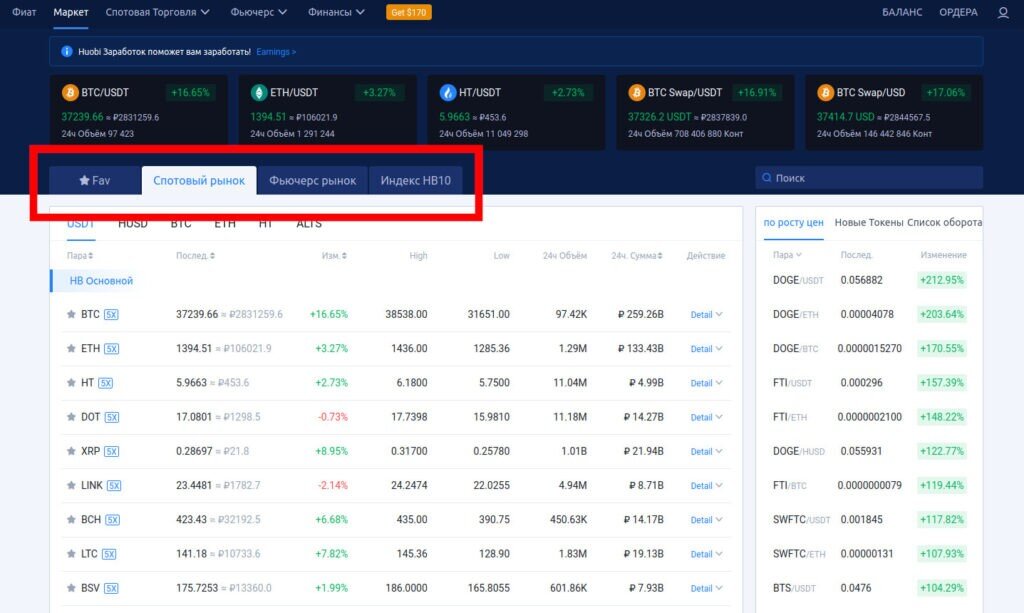Sort the table by Изм. column
1024x613 pixels.
(334, 256)
